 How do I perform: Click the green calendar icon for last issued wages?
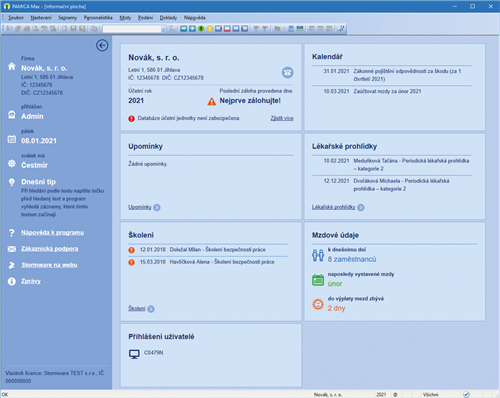click(x=318, y=280)
